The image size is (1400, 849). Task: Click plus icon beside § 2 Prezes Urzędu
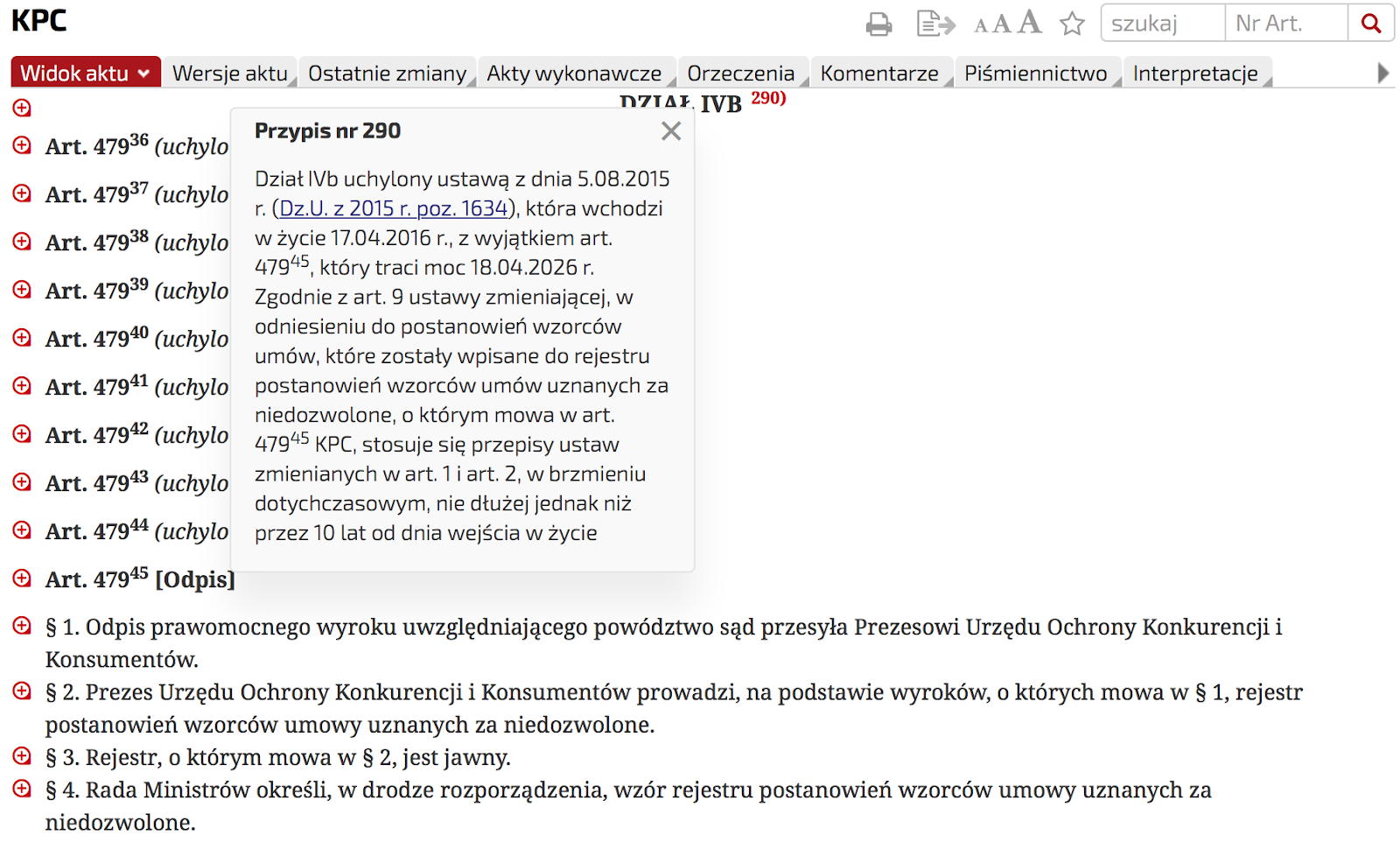point(22,691)
